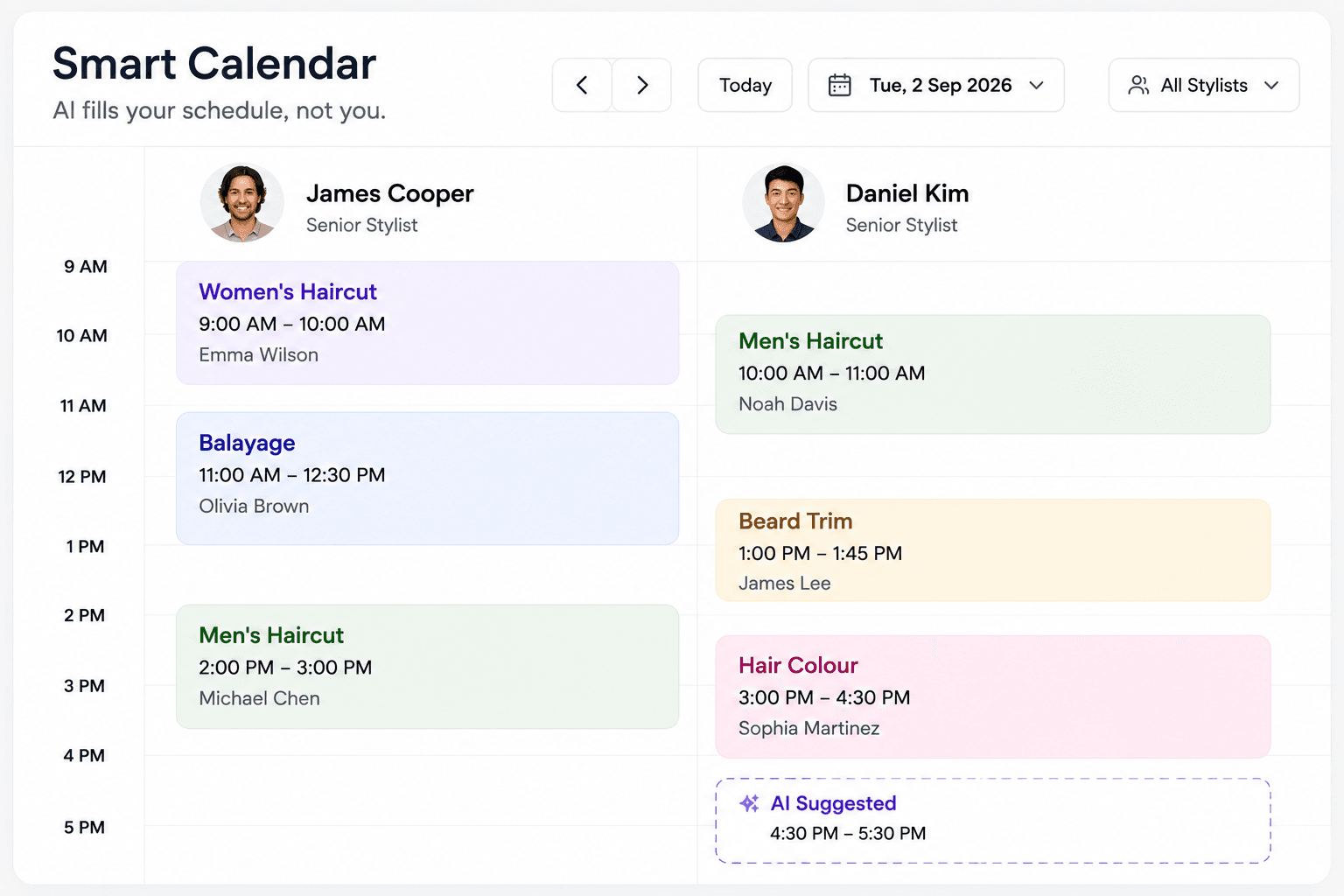
Task: Go to the next day arrow
Action: [x=642, y=85]
